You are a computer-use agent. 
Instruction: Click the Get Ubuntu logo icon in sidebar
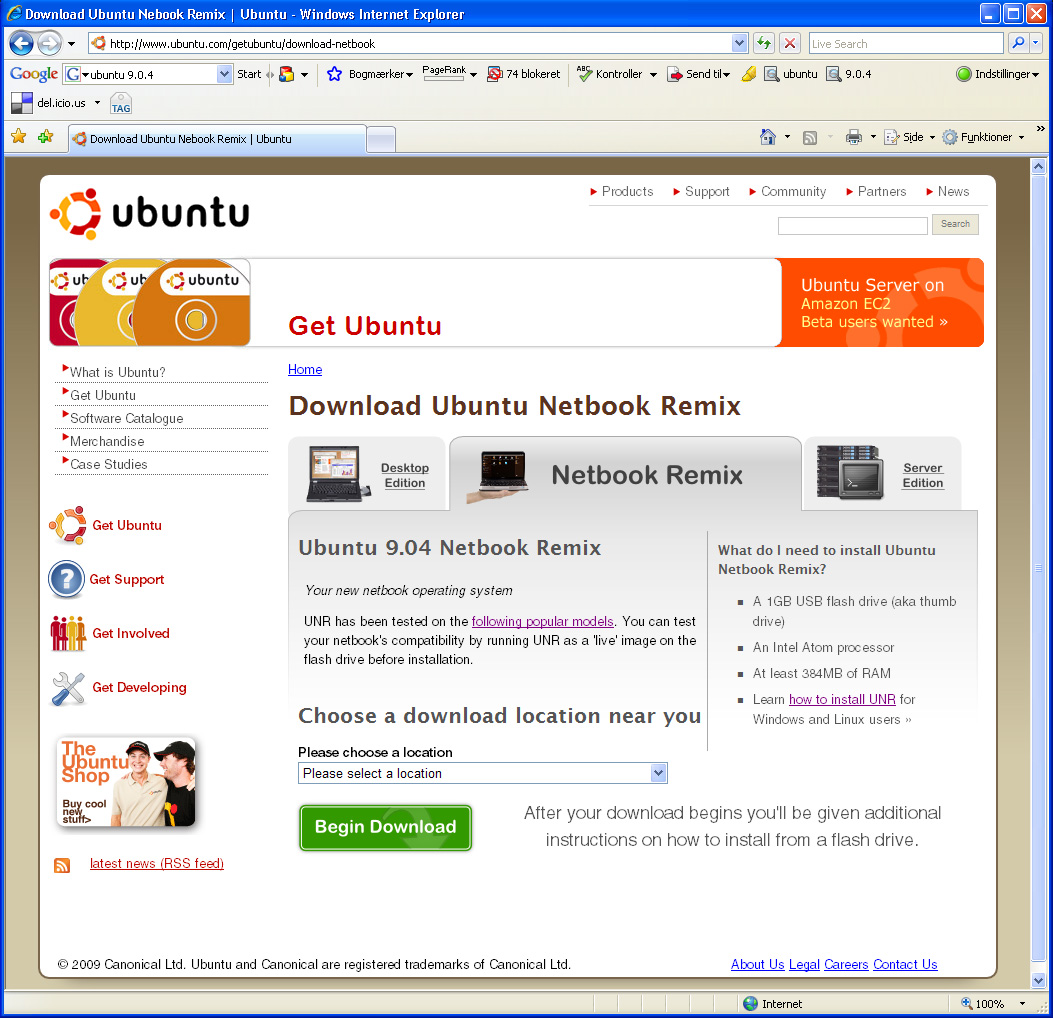(x=68, y=525)
